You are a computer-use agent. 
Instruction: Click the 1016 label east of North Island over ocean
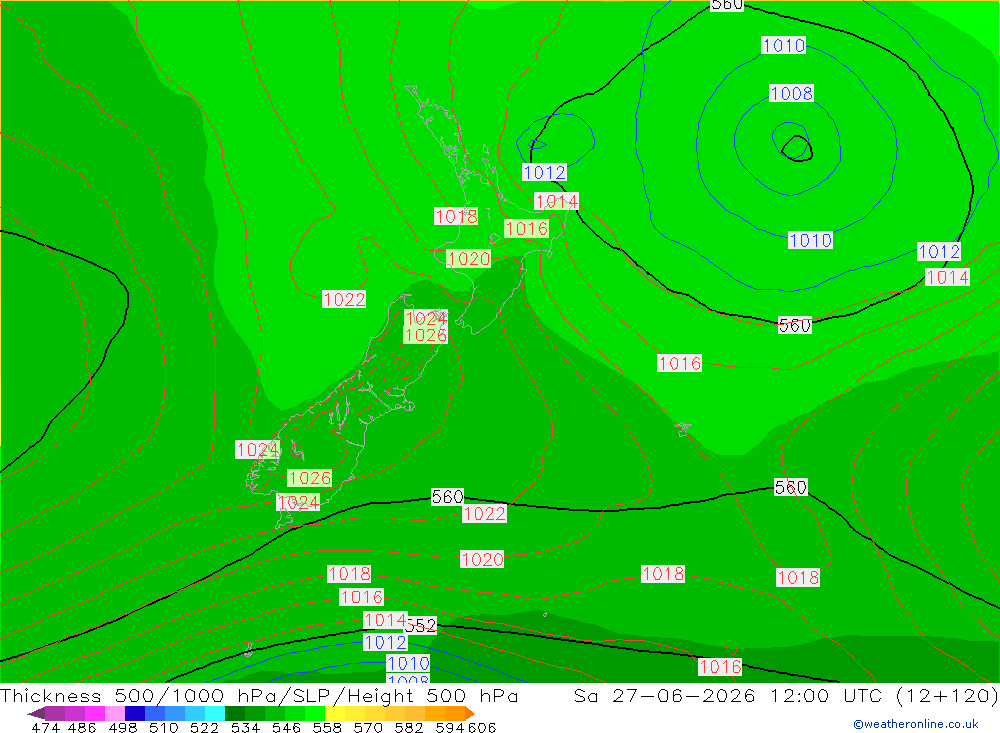[679, 364]
